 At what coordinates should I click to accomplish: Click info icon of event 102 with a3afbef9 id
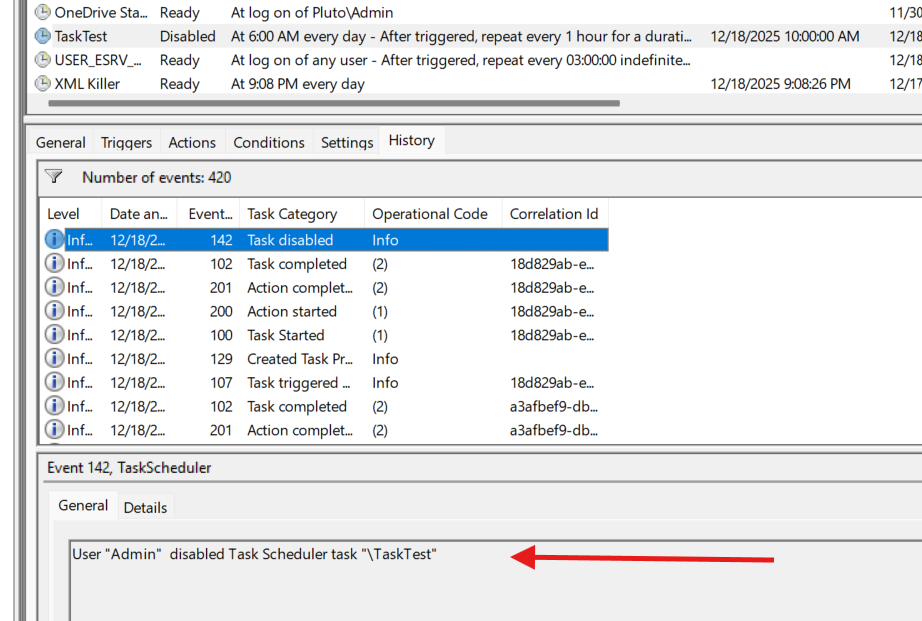pyautogui.click(x=54, y=406)
